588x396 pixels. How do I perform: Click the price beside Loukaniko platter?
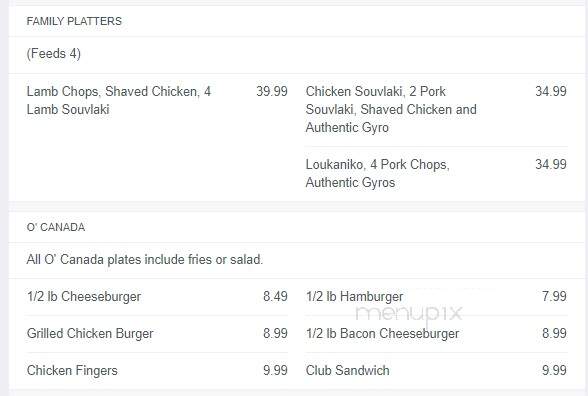[551, 165]
